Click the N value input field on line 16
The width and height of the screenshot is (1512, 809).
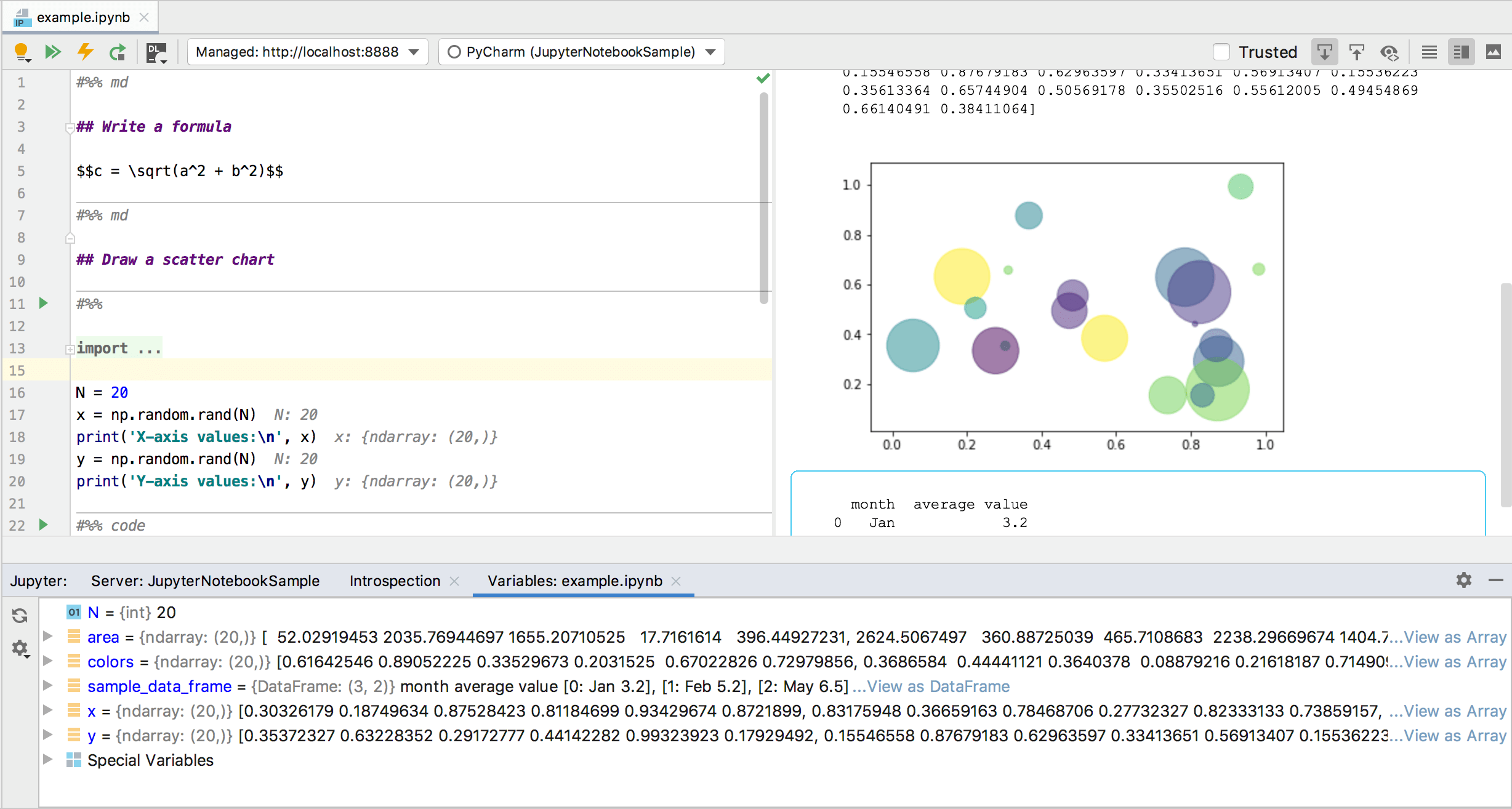pyautogui.click(x=120, y=391)
